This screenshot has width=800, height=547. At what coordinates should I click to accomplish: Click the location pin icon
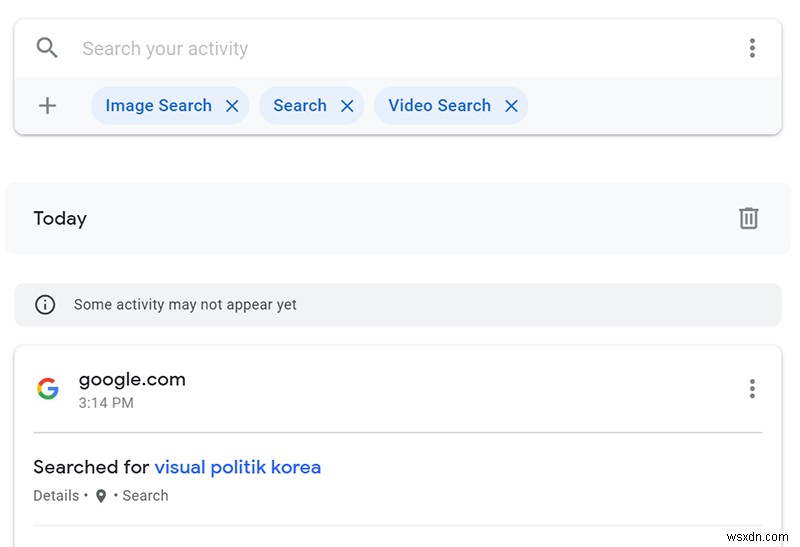click(101, 496)
